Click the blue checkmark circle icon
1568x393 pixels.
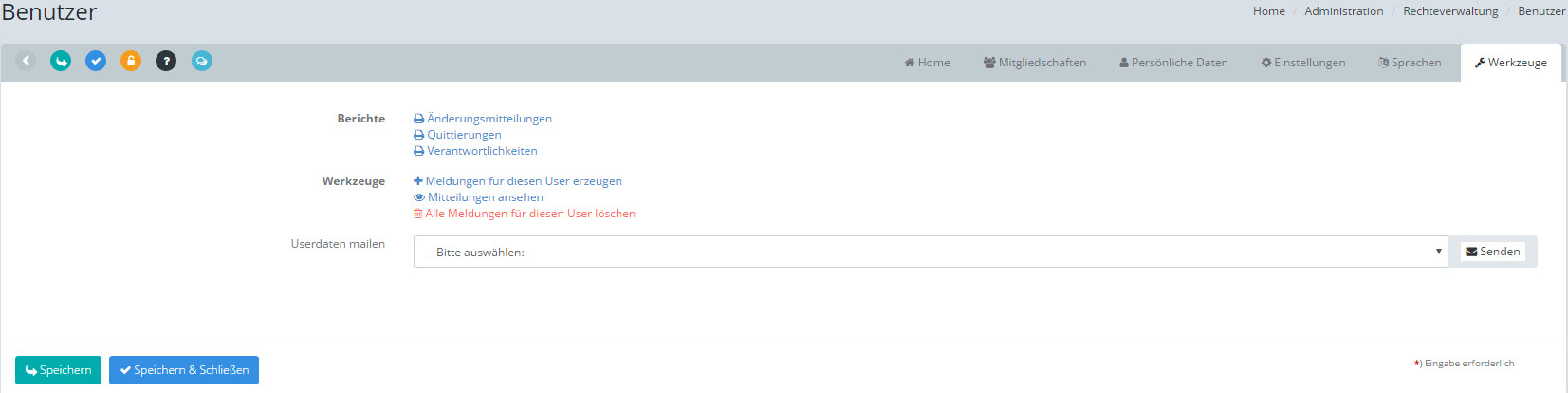pyautogui.click(x=96, y=61)
